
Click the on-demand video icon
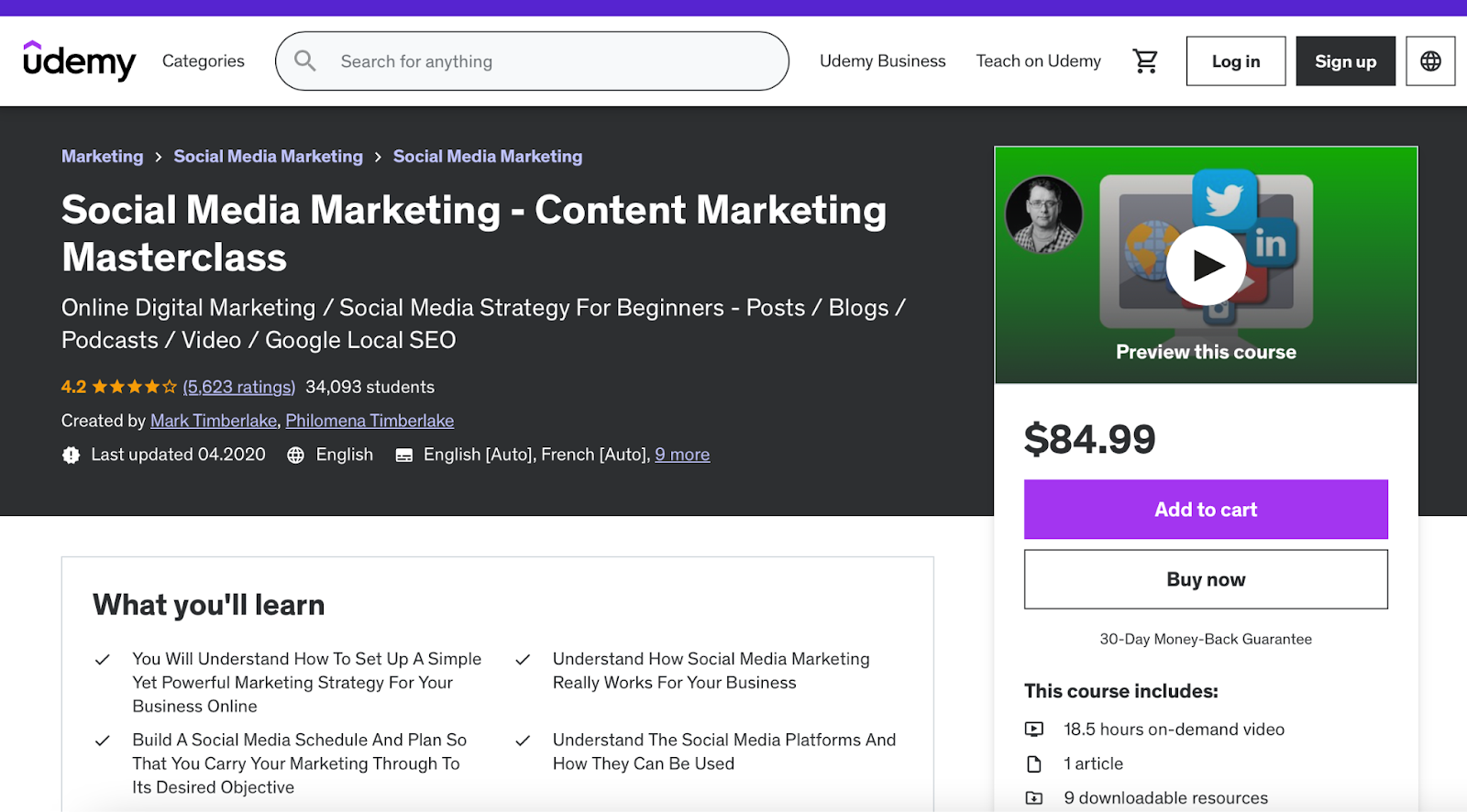[1034, 730]
